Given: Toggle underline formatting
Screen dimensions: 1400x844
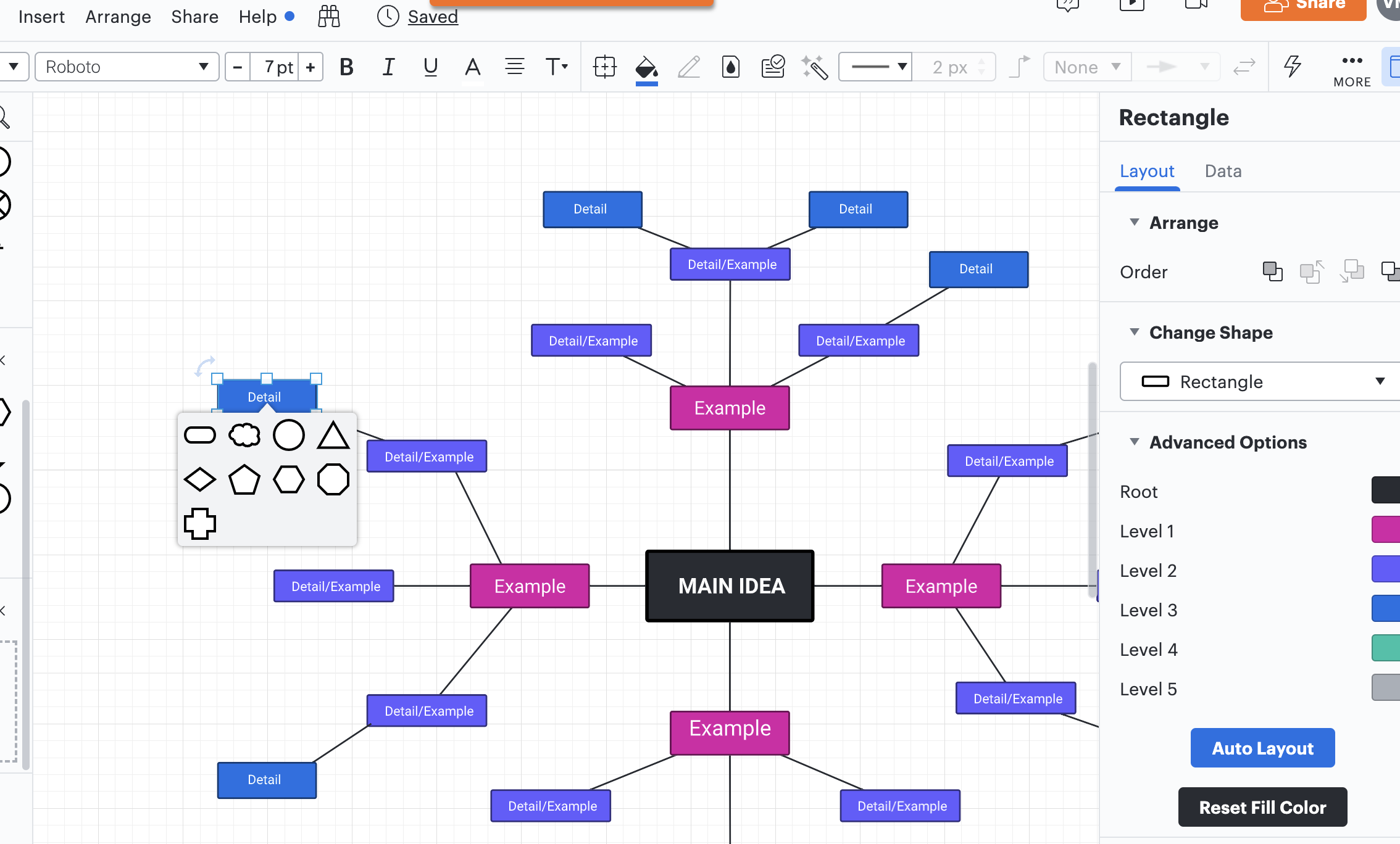Looking at the screenshot, I should [430, 67].
